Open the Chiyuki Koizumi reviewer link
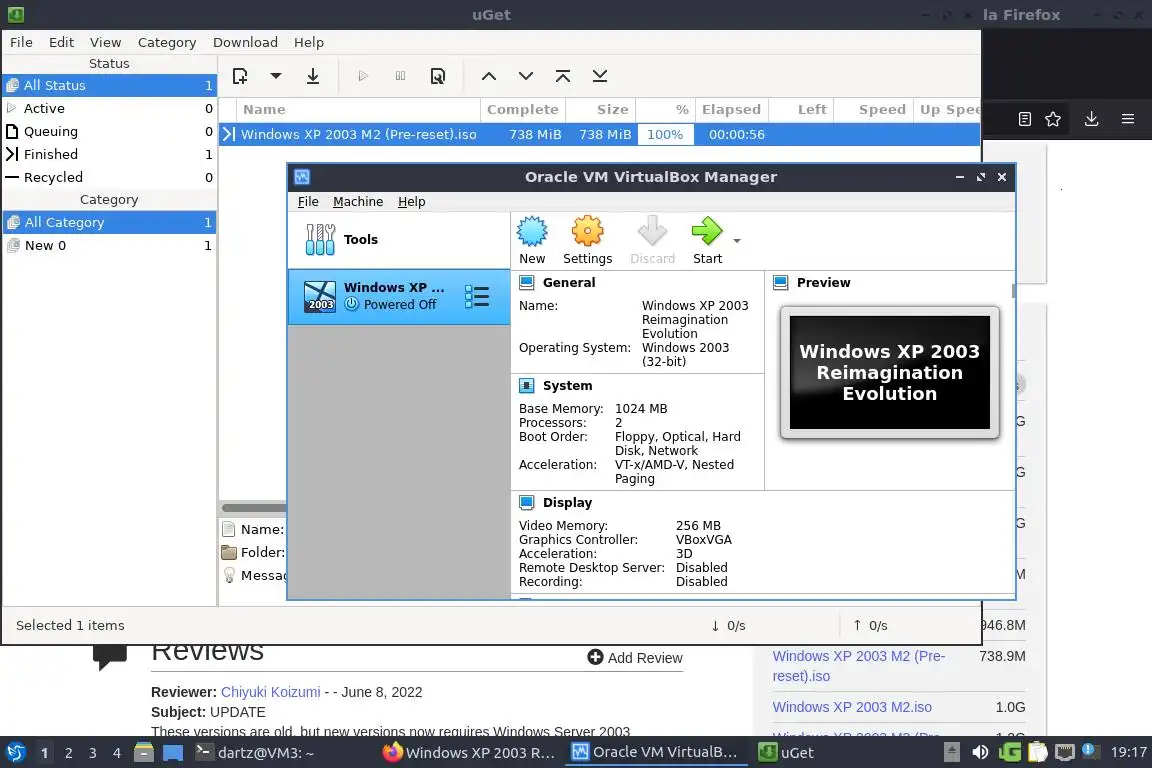The width and height of the screenshot is (1152, 768). pos(270,692)
